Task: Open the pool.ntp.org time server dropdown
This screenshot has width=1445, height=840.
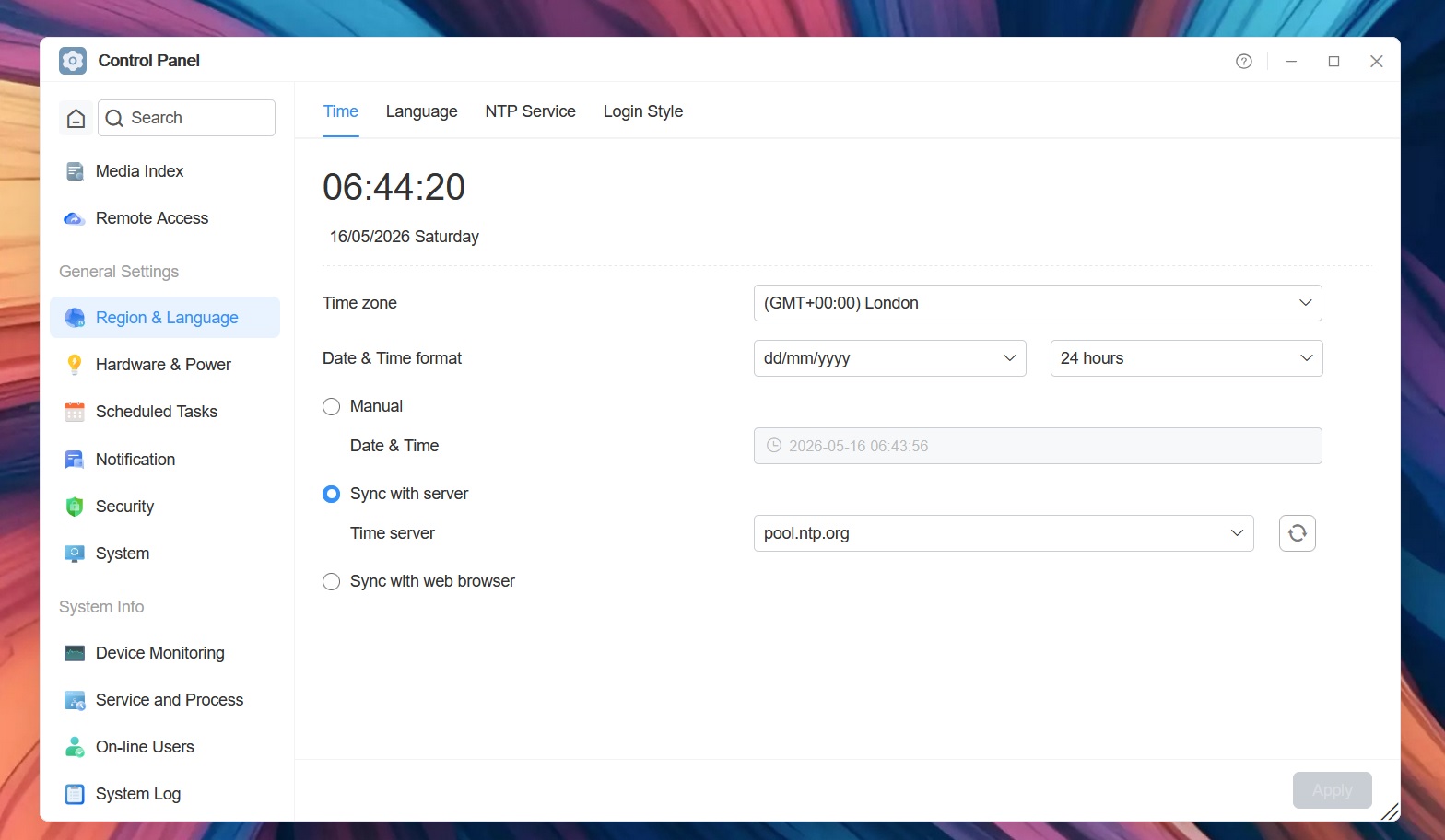Action: point(1004,533)
